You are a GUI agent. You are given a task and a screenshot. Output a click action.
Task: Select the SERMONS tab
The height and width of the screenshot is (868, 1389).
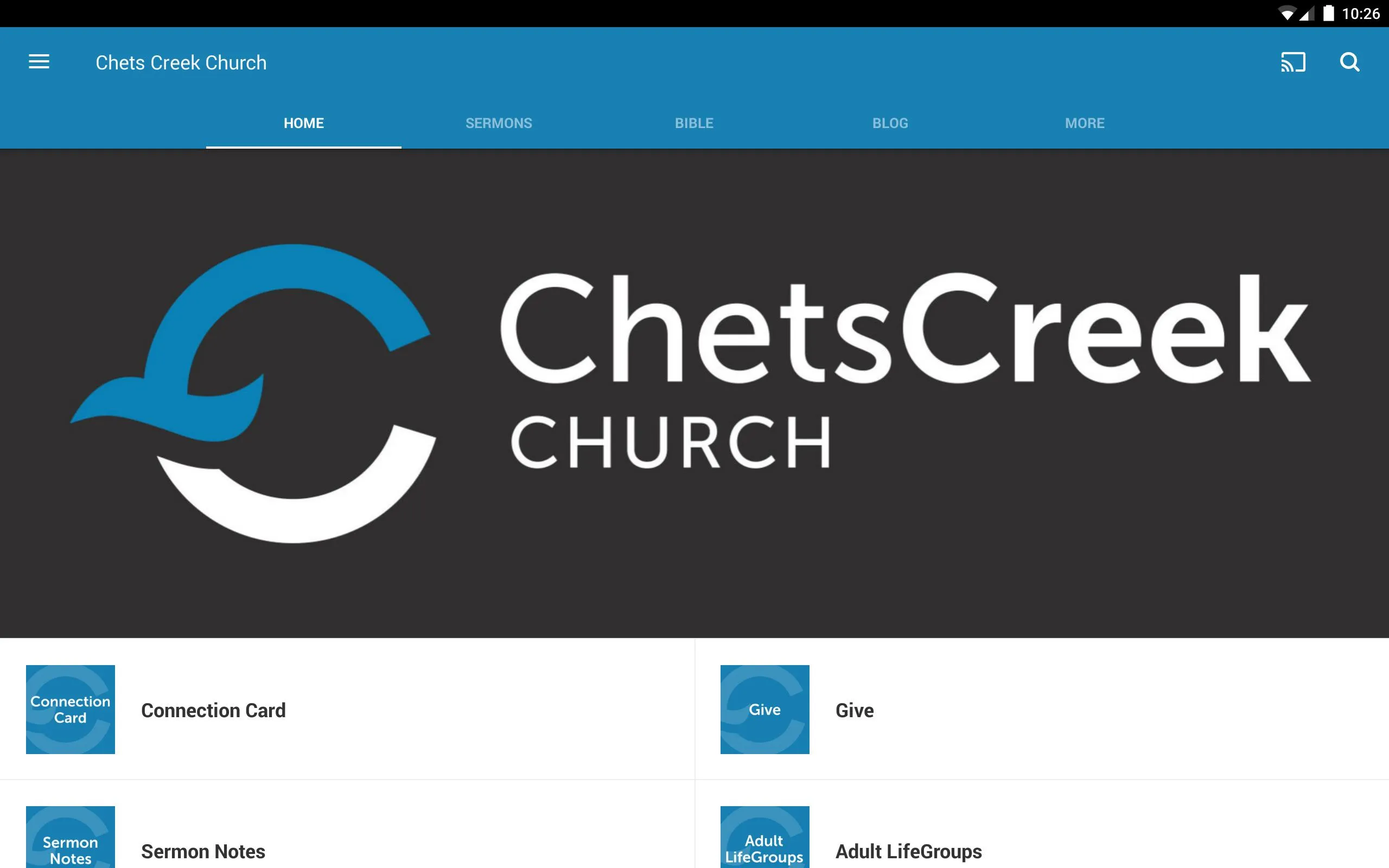pyautogui.click(x=498, y=122)
